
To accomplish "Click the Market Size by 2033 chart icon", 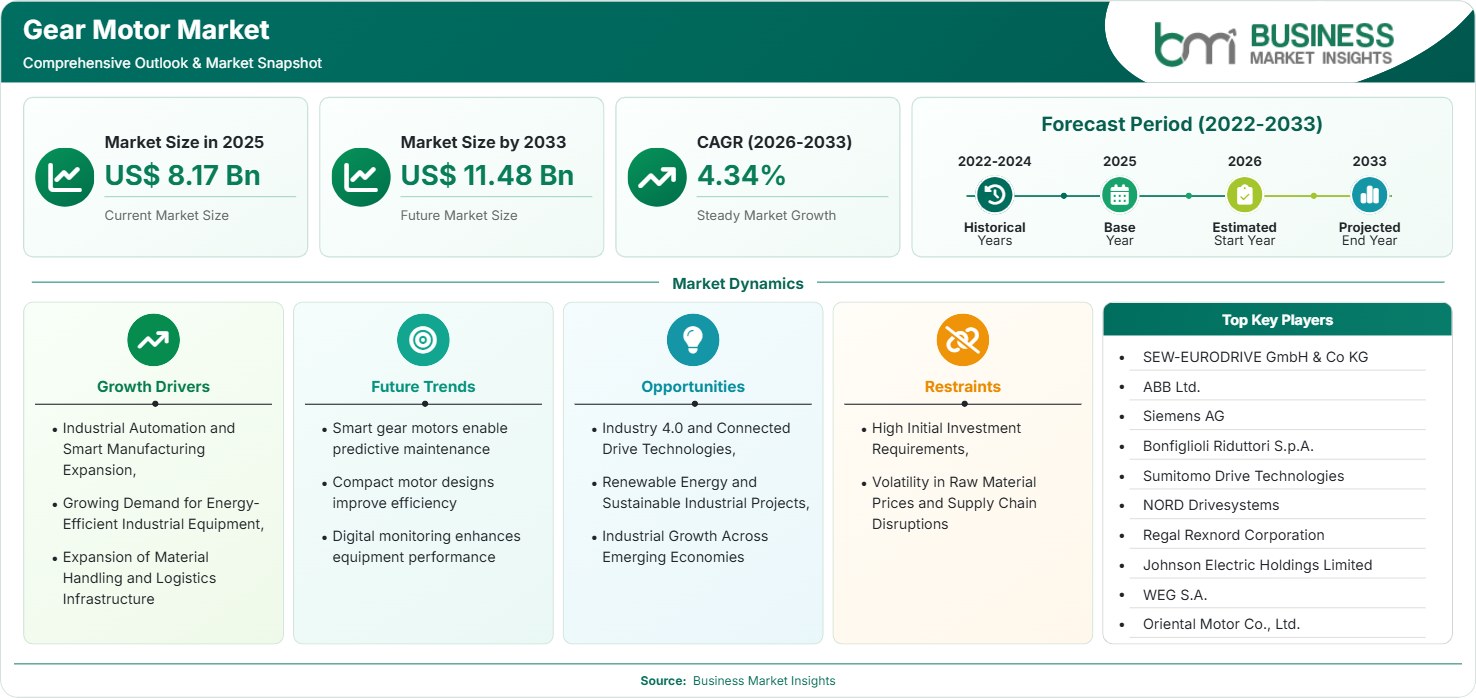I will point(361,177).
